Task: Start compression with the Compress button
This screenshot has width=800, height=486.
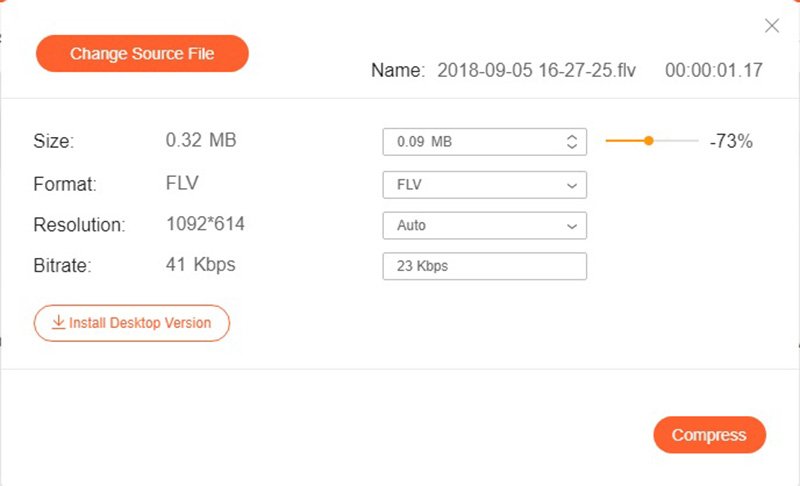Action: tap(709, 435)
